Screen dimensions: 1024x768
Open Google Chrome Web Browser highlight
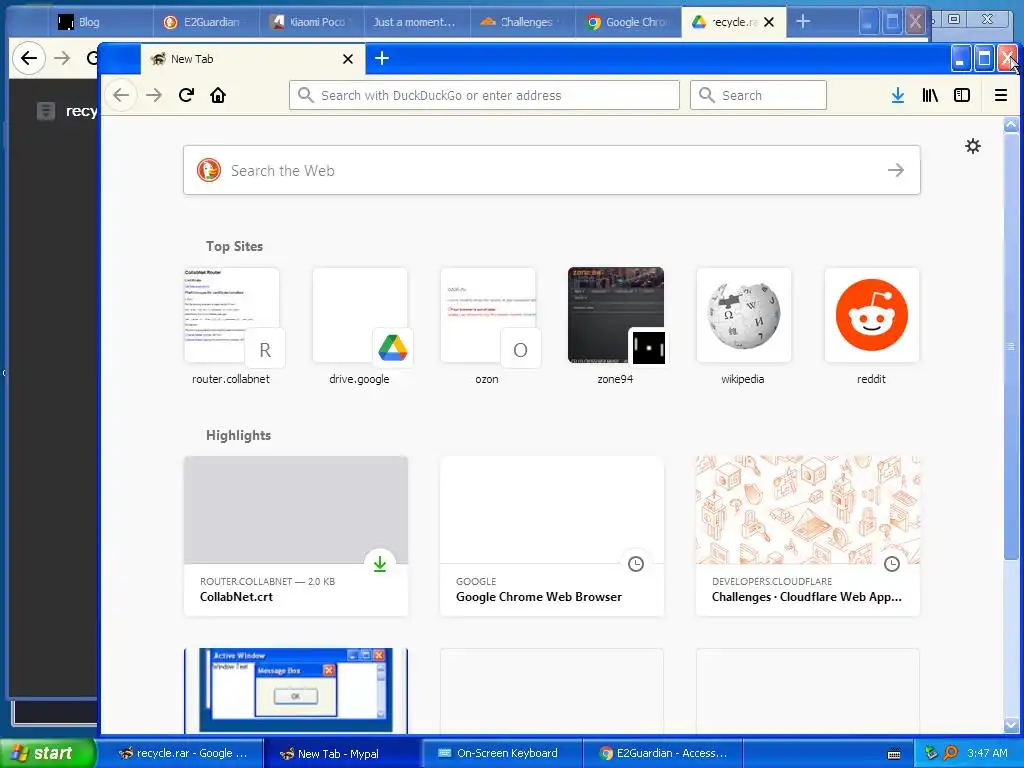[x=552, y=536]
